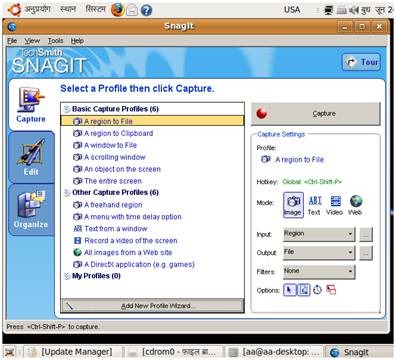Click the USA keyboard layout indicator
The width and height of the screenshot is (396, 360).
[x=292, y=10]
